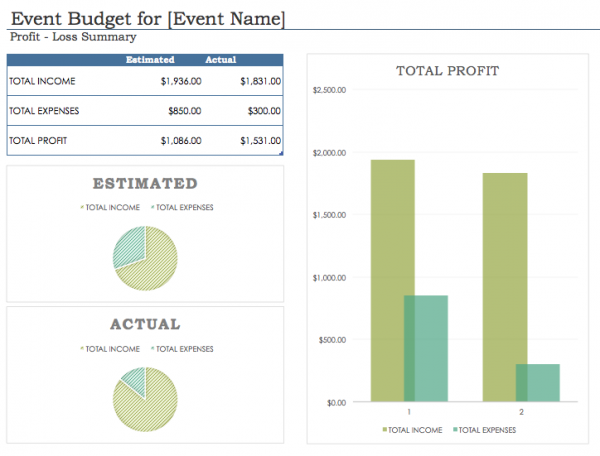Click the Profit - Loss Summary subtitle
This screenshot has width=600, height=456.
click(73, 37)
